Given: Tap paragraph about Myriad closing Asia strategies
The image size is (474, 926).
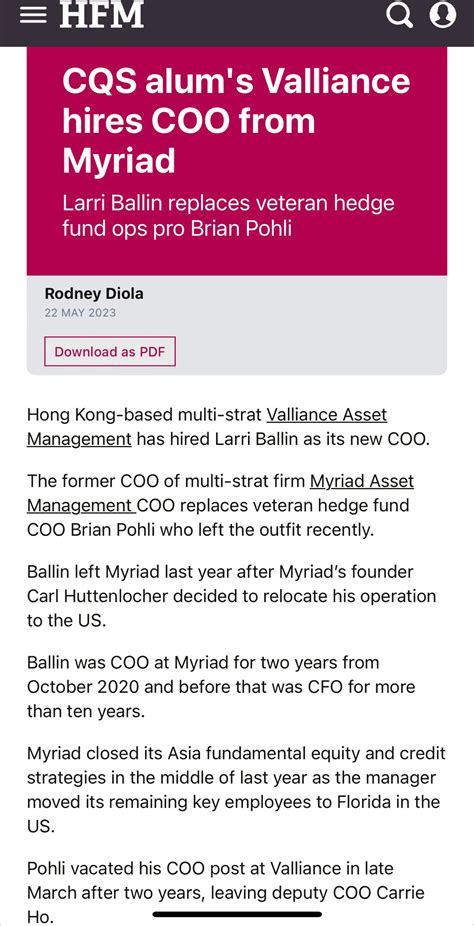Looking at the screenshot, I should (236, 790).
